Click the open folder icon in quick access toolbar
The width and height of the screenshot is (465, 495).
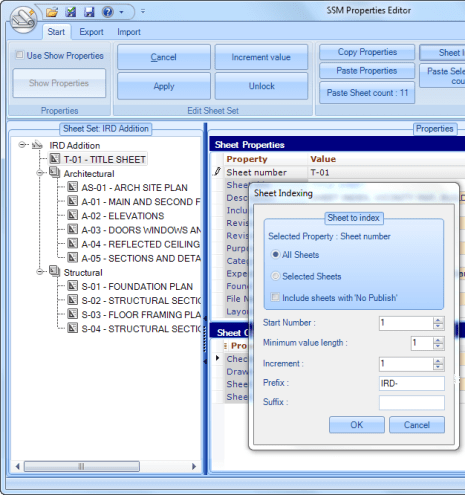[x=52, y=12]
